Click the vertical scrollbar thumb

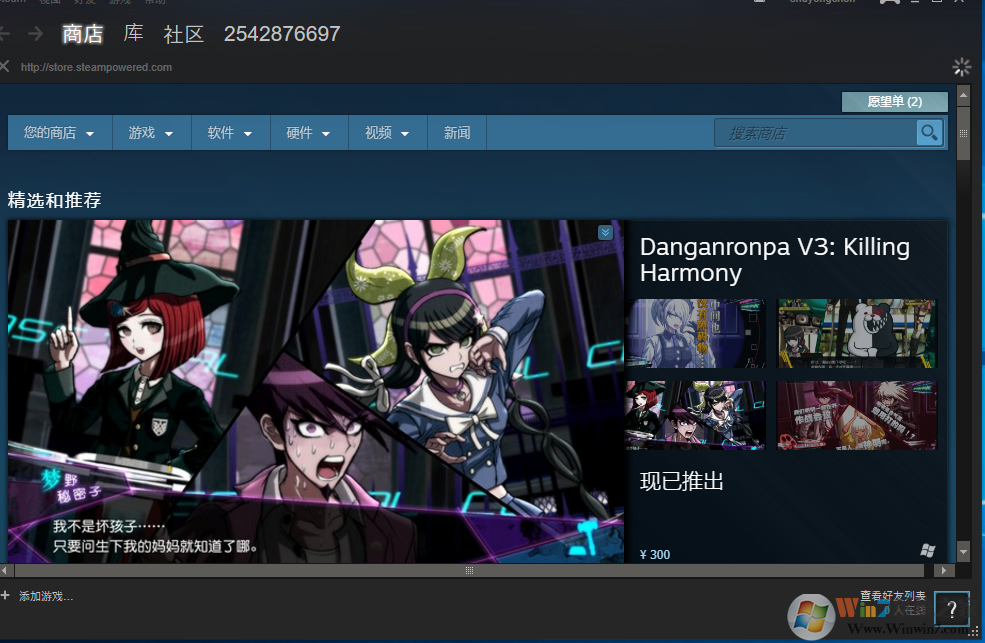coord(963,133)
